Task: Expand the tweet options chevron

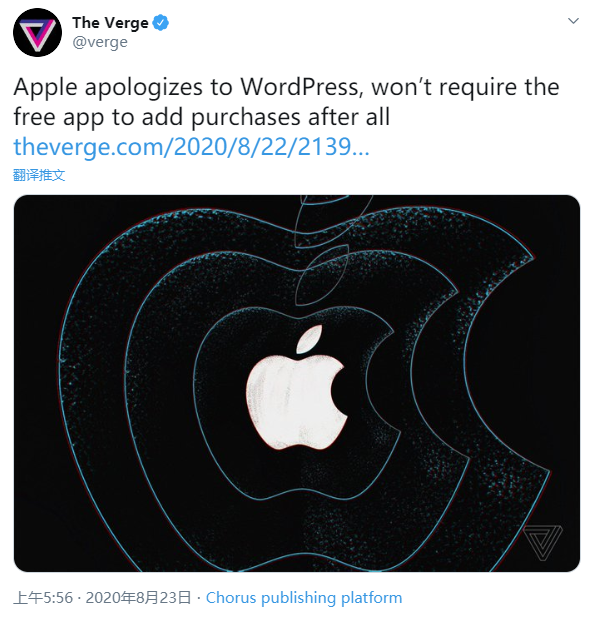Action: pos(573,21)
